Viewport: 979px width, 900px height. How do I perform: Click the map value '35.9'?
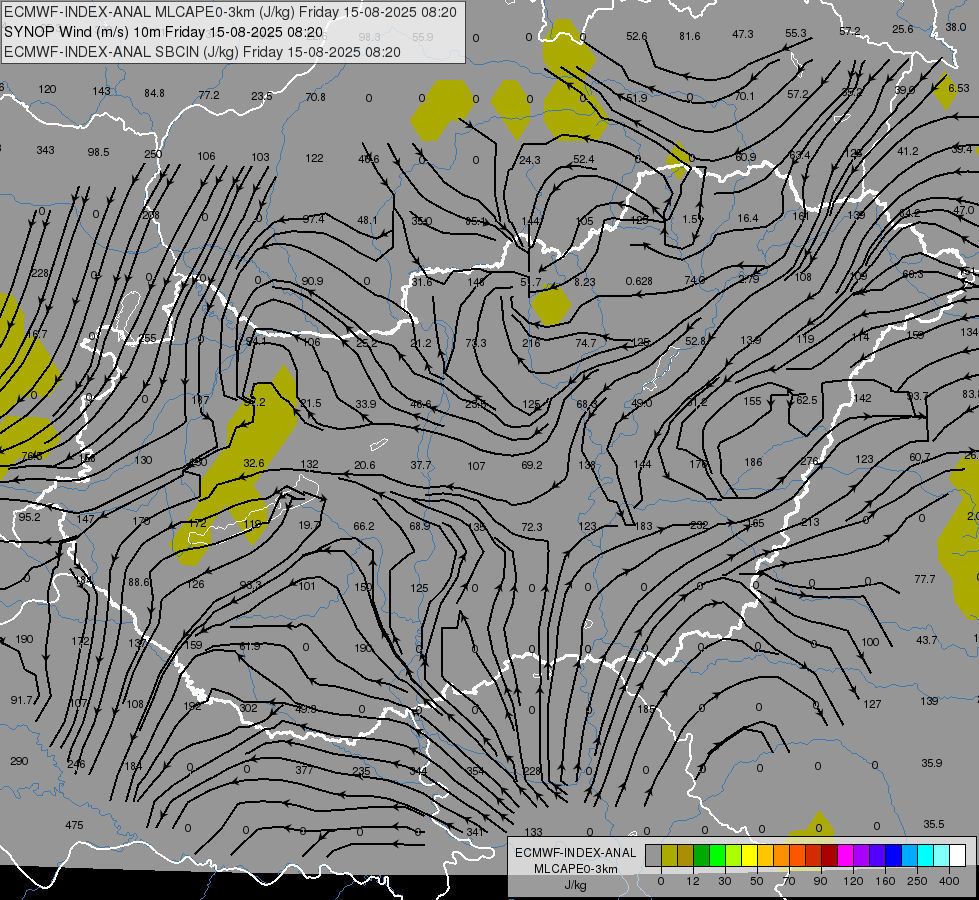click(932, 763)
